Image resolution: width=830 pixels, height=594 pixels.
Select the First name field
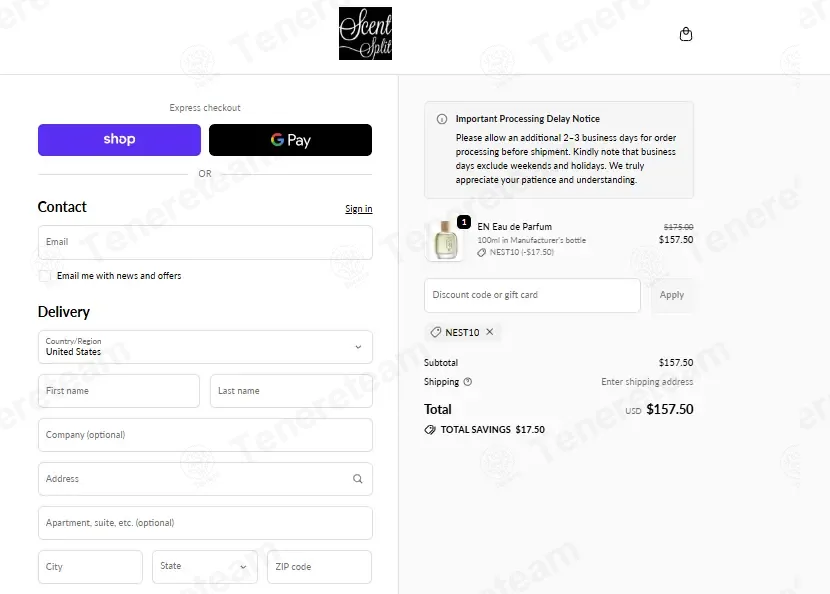click(x=119, y=391)
